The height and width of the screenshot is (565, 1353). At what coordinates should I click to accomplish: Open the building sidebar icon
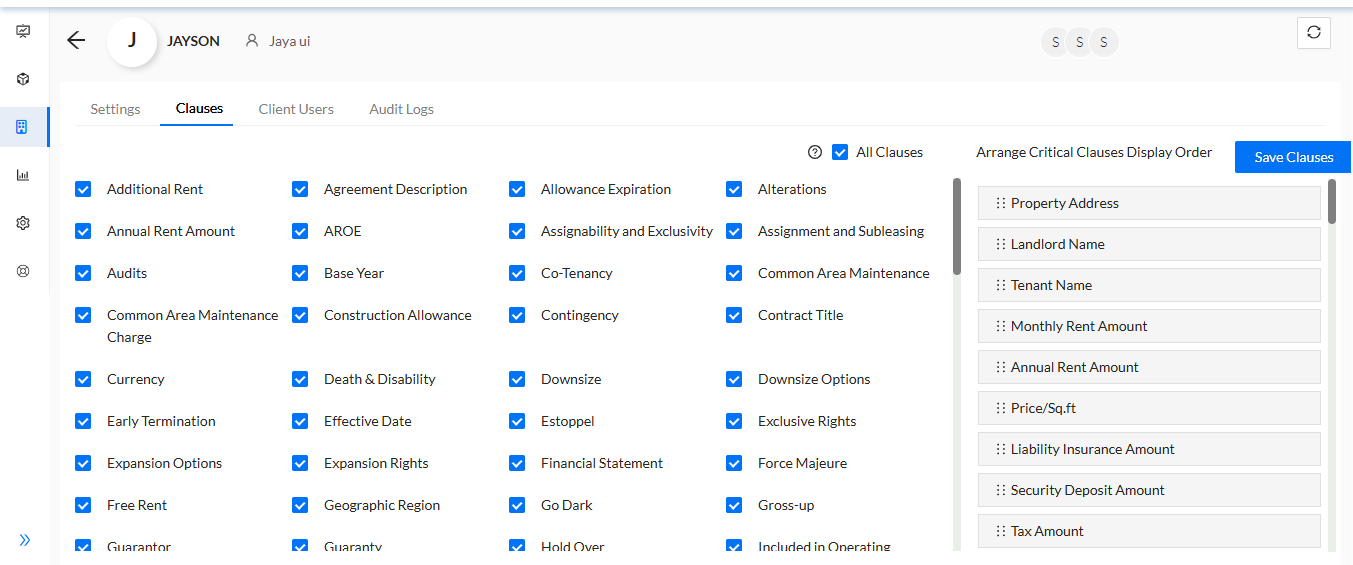pyautogui.click(x=23, y=127)
